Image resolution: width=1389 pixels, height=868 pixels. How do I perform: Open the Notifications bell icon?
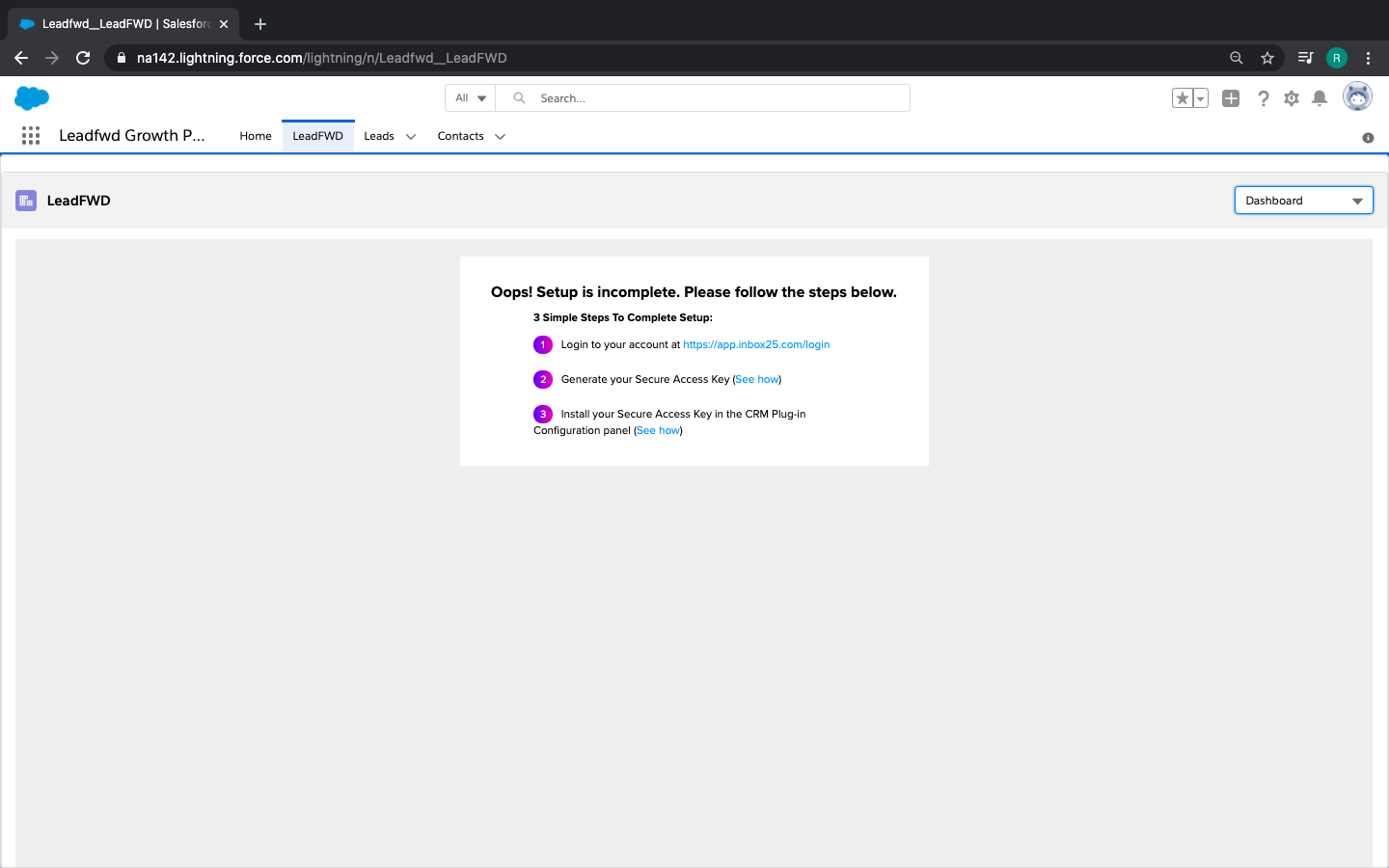(1320, 98)
